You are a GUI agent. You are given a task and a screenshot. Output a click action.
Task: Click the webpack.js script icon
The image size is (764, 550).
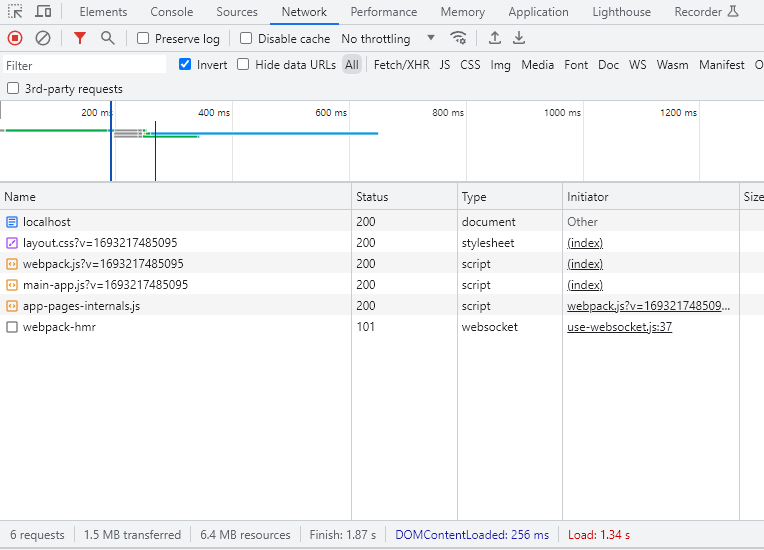(x=12, y=264)
